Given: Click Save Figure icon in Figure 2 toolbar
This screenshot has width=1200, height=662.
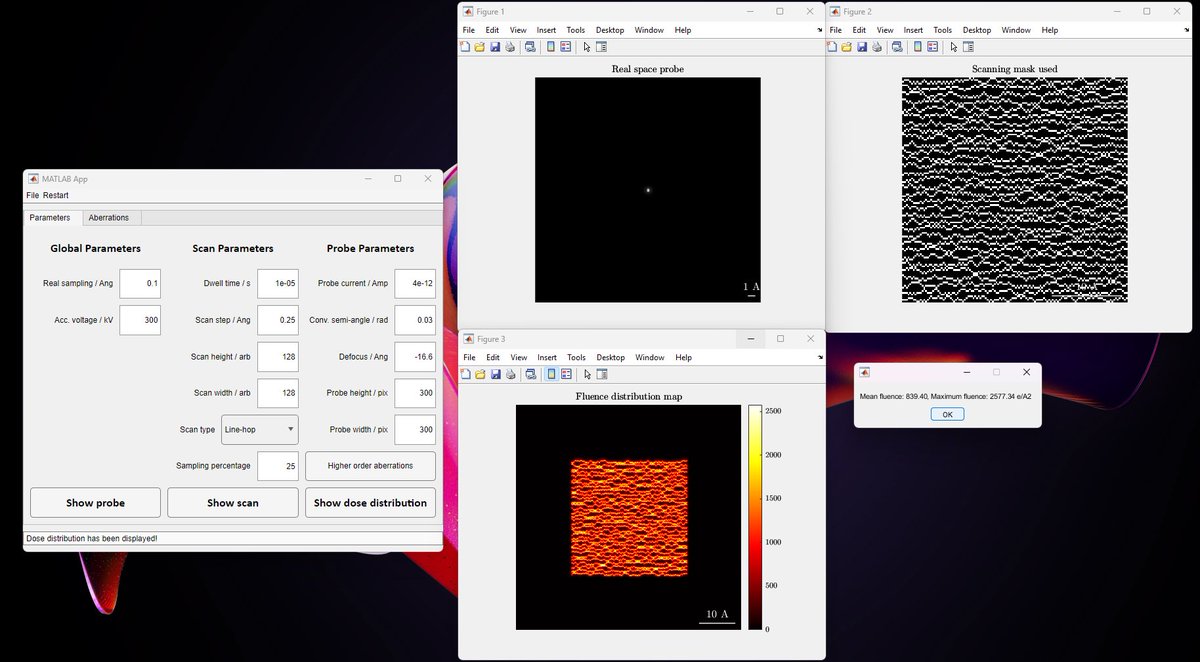Looking at the screenshot, I should click(862, 46).
